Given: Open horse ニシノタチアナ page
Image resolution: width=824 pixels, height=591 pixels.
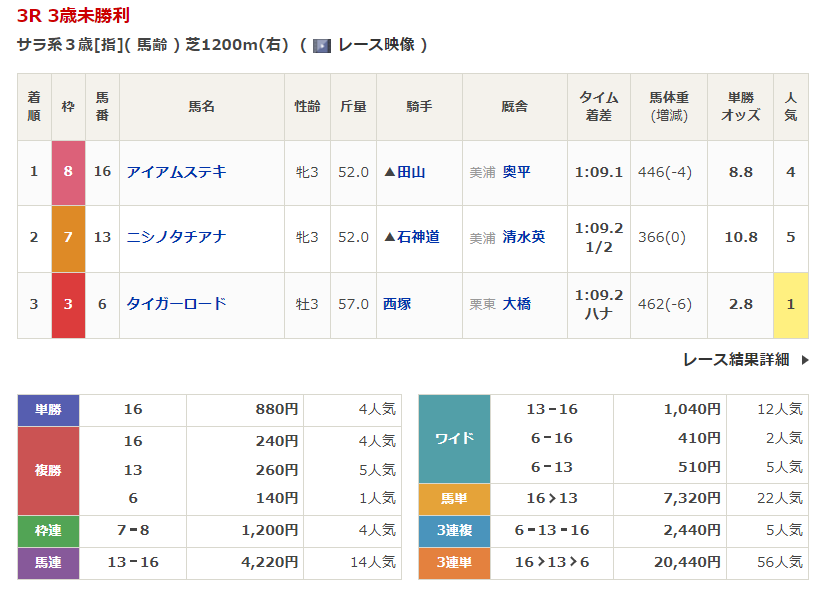Looking at the screenshot, I should tap(176, 237).
